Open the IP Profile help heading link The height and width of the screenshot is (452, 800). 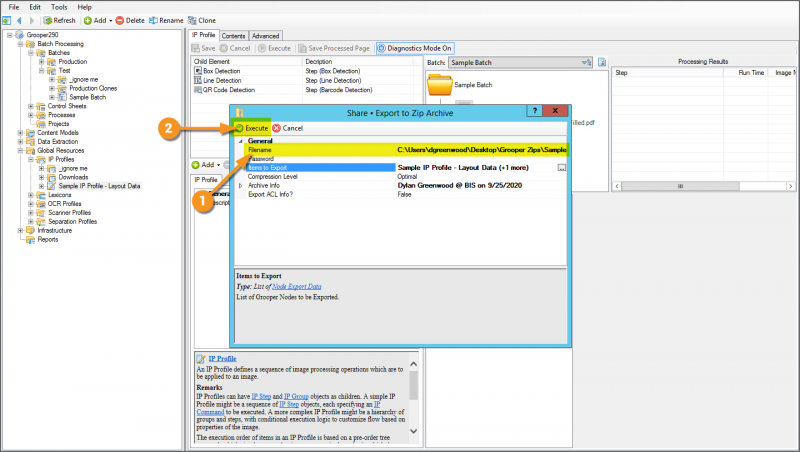tap(222, 359)
